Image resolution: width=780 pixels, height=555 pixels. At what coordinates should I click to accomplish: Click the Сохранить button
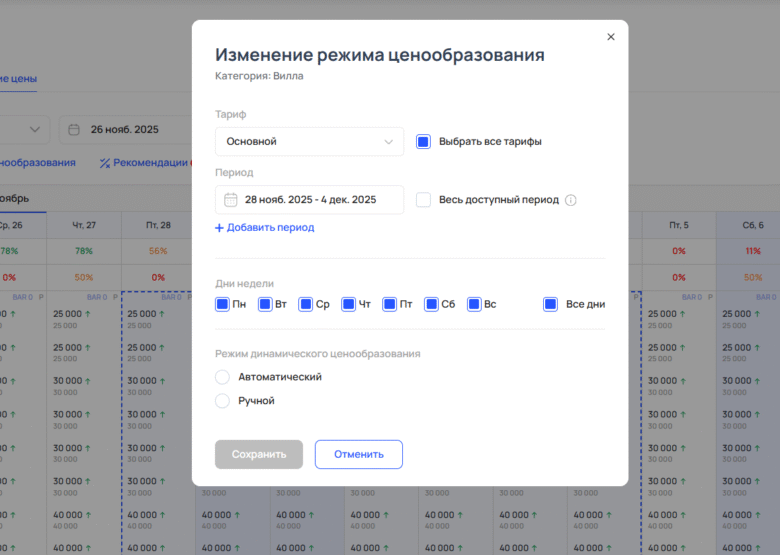click(x=259, y=454)
